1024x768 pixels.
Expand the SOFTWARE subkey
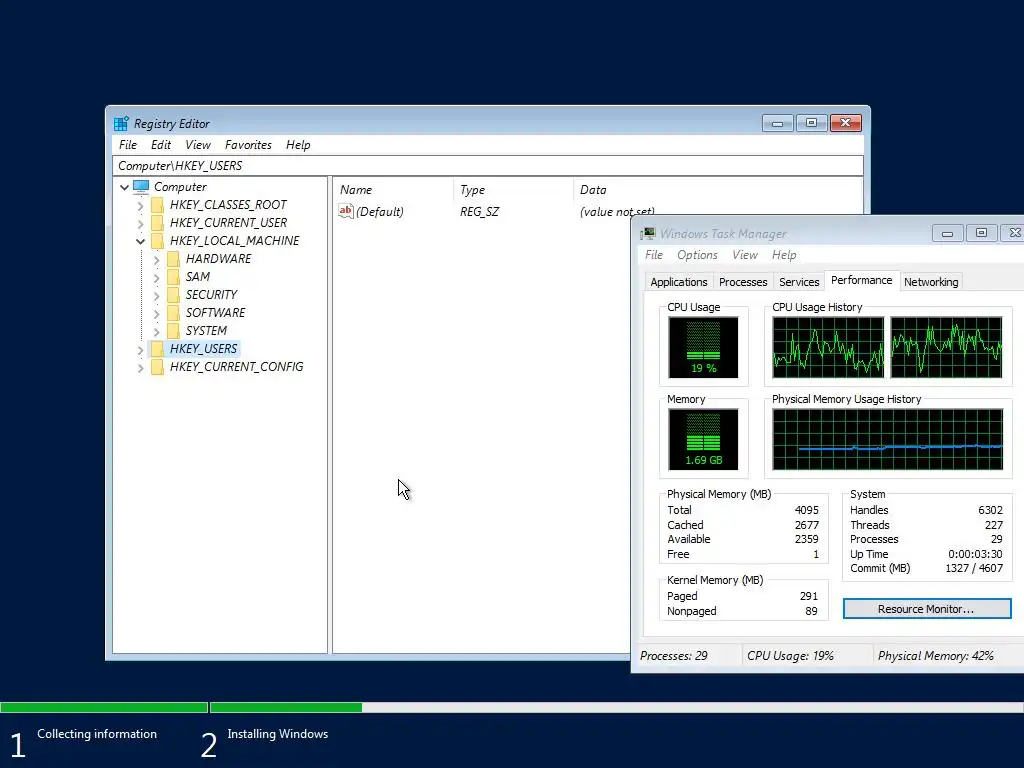click(x=156, y=313)
